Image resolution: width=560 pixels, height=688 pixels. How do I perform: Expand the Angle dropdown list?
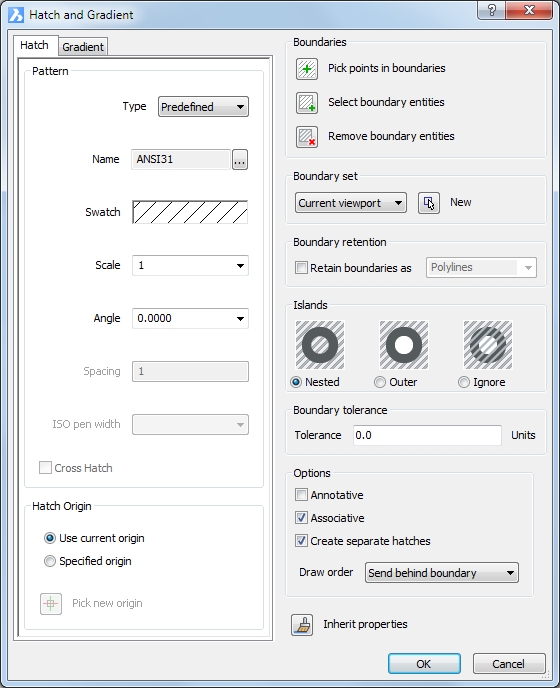(x=240, y=319)
